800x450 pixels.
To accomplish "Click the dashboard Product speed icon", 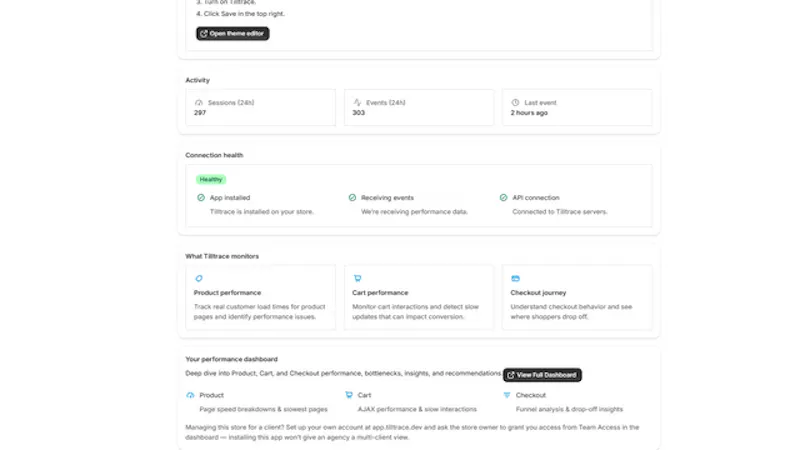I will coord(190,395).
